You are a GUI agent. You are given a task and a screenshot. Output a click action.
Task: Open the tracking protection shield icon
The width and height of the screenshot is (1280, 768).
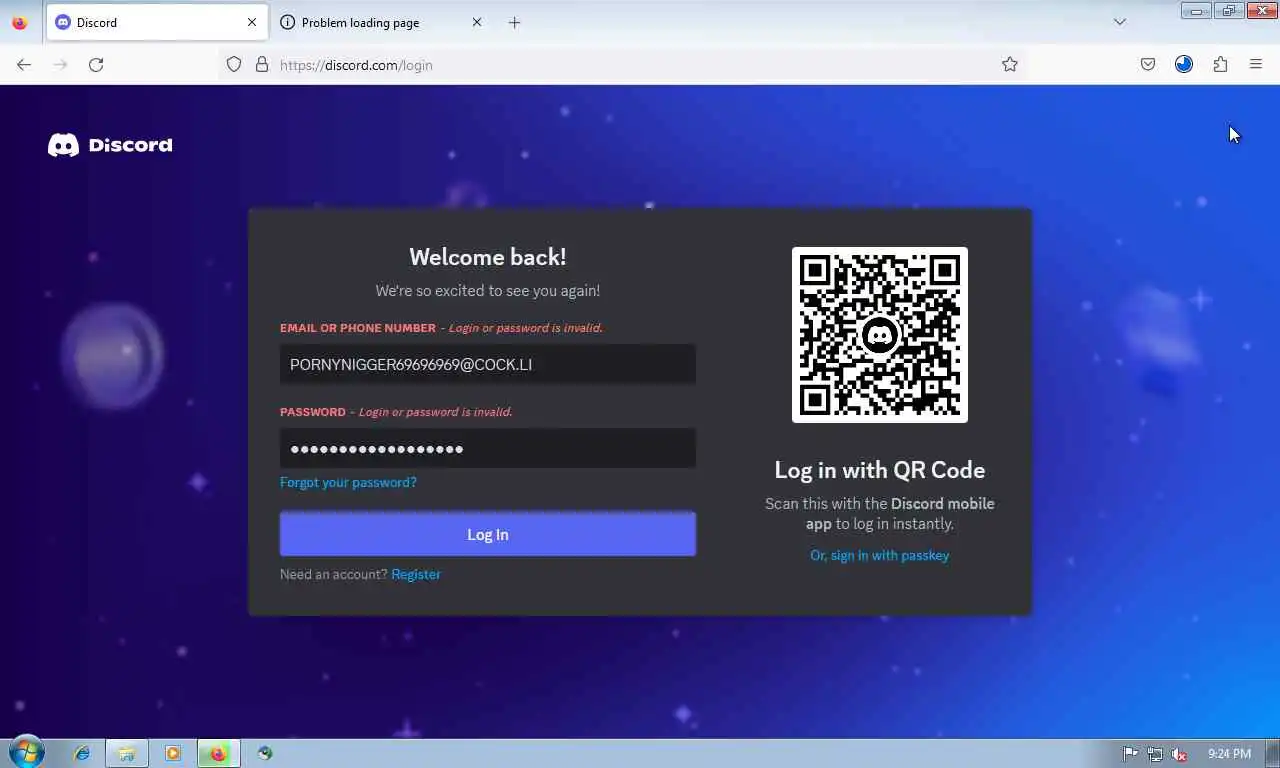tap(234, 65)
